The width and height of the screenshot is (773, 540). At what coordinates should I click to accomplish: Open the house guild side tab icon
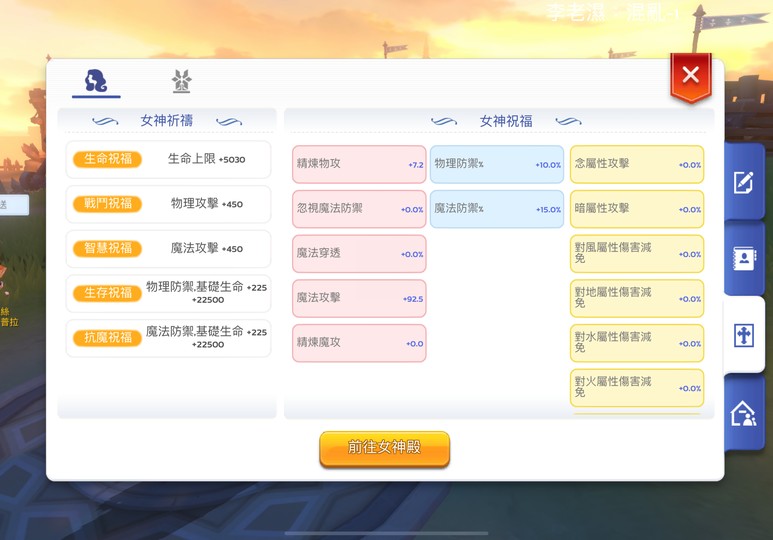[743, 413]
